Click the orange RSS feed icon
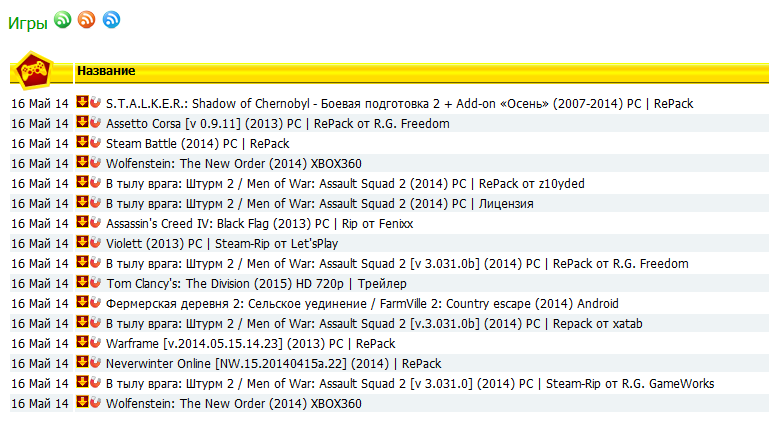This screenshot has width=769, height=423. coord(87,19)
